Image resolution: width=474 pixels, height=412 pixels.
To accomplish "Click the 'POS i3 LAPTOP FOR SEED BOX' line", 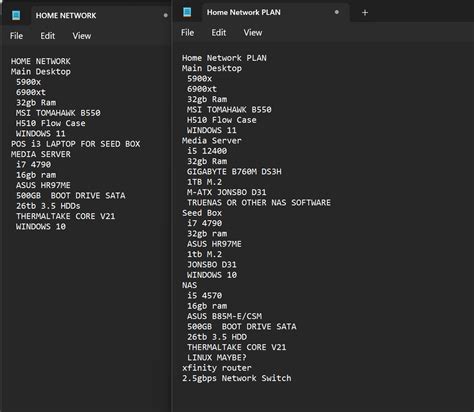I will click(x=75, y=144).
